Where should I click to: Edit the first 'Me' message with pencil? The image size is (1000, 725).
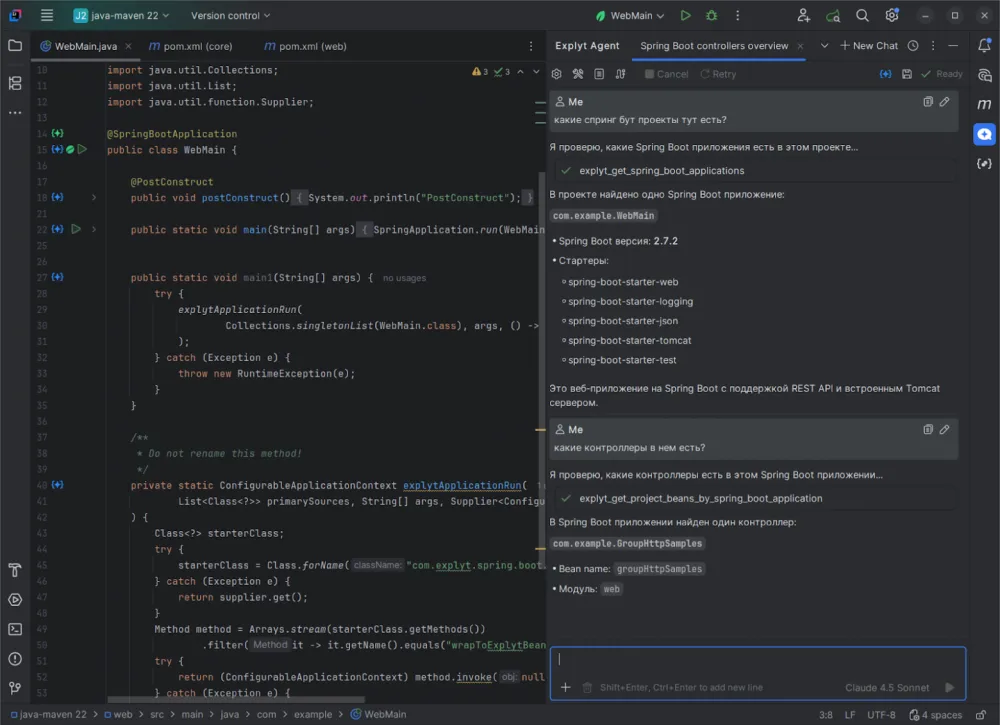click(x=944, y=102)
